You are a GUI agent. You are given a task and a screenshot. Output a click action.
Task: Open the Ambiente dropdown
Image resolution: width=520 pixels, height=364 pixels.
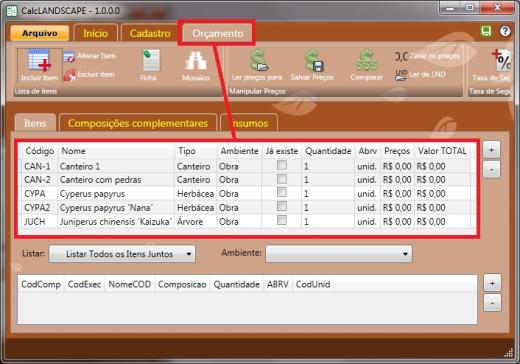(x=339, y=254)
